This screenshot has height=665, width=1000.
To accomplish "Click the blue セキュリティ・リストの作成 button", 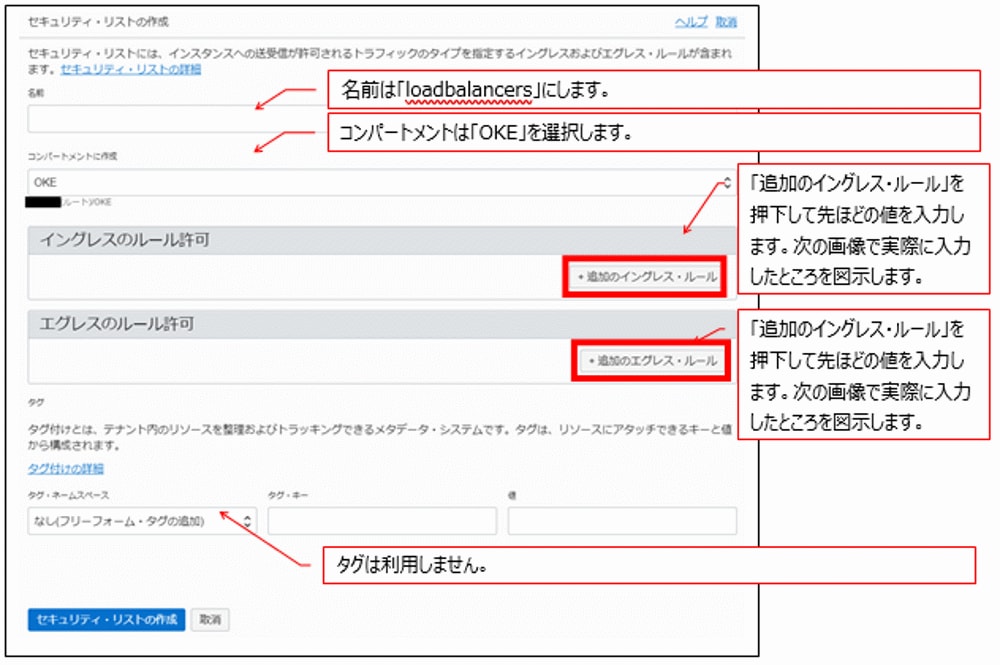I will tap(104, 620).
